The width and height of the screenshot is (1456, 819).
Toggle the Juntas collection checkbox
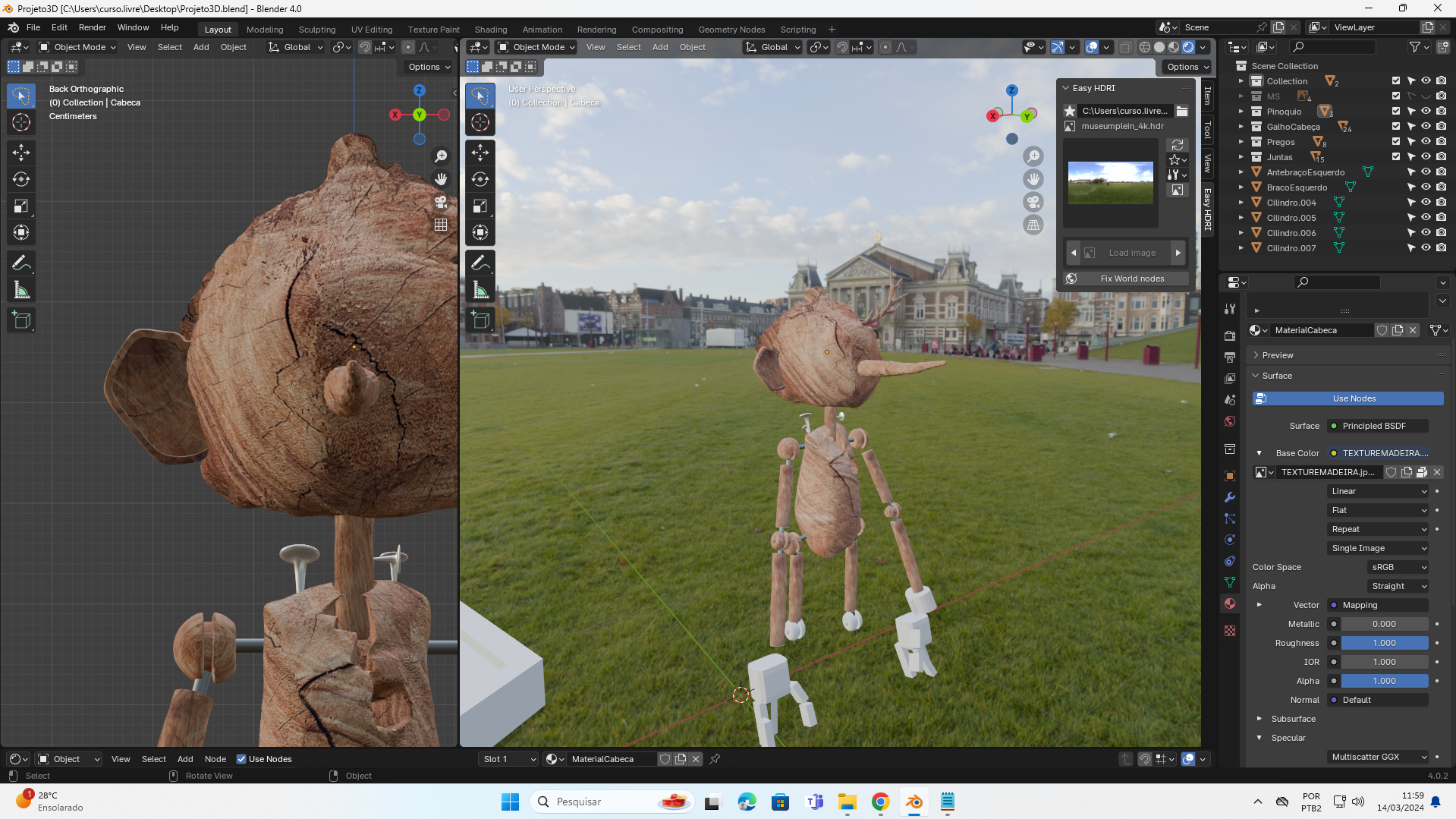coord(1396,157)
